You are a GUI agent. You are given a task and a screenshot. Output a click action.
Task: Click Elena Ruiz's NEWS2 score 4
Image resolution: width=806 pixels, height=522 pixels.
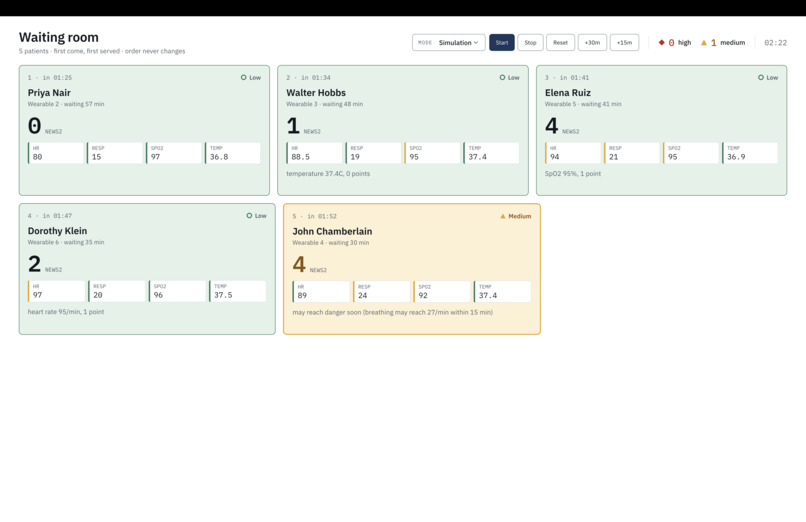coord(552,126)
